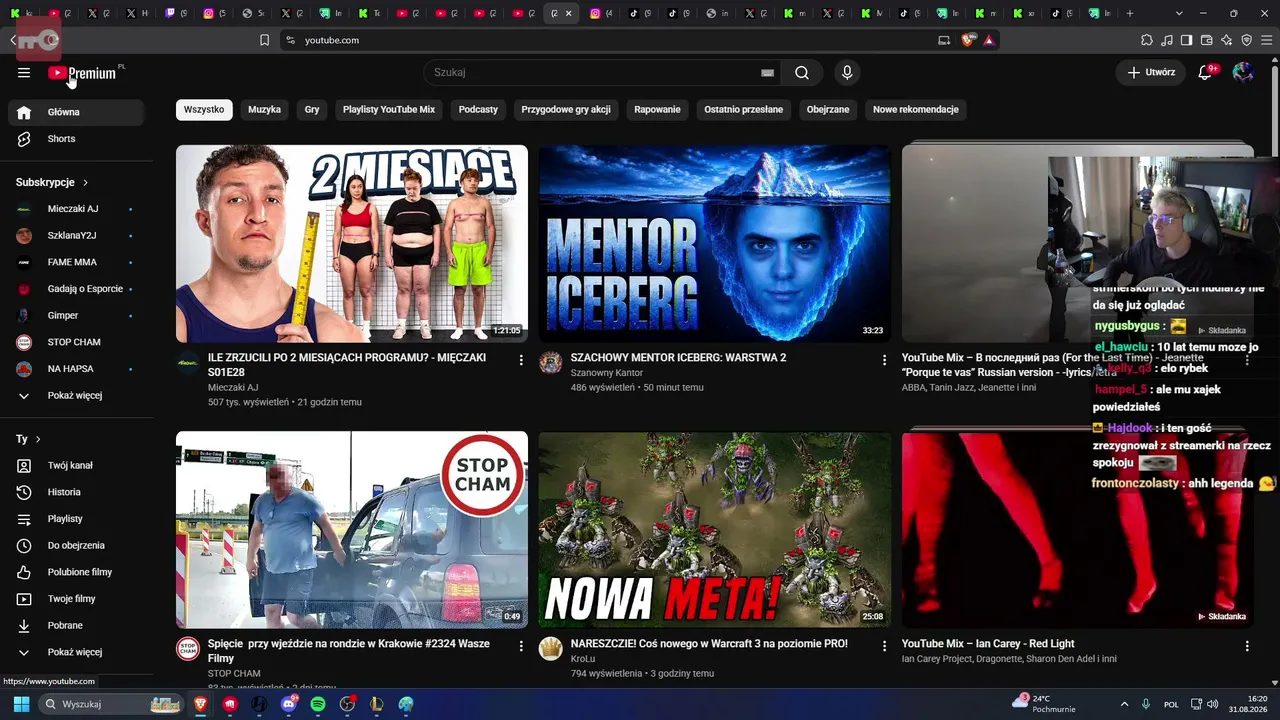The width and height of the screenshot is (1280, 720).
Task: Open Brave Leo AI sparkle icon
Action: click(x=1226, y=40)
